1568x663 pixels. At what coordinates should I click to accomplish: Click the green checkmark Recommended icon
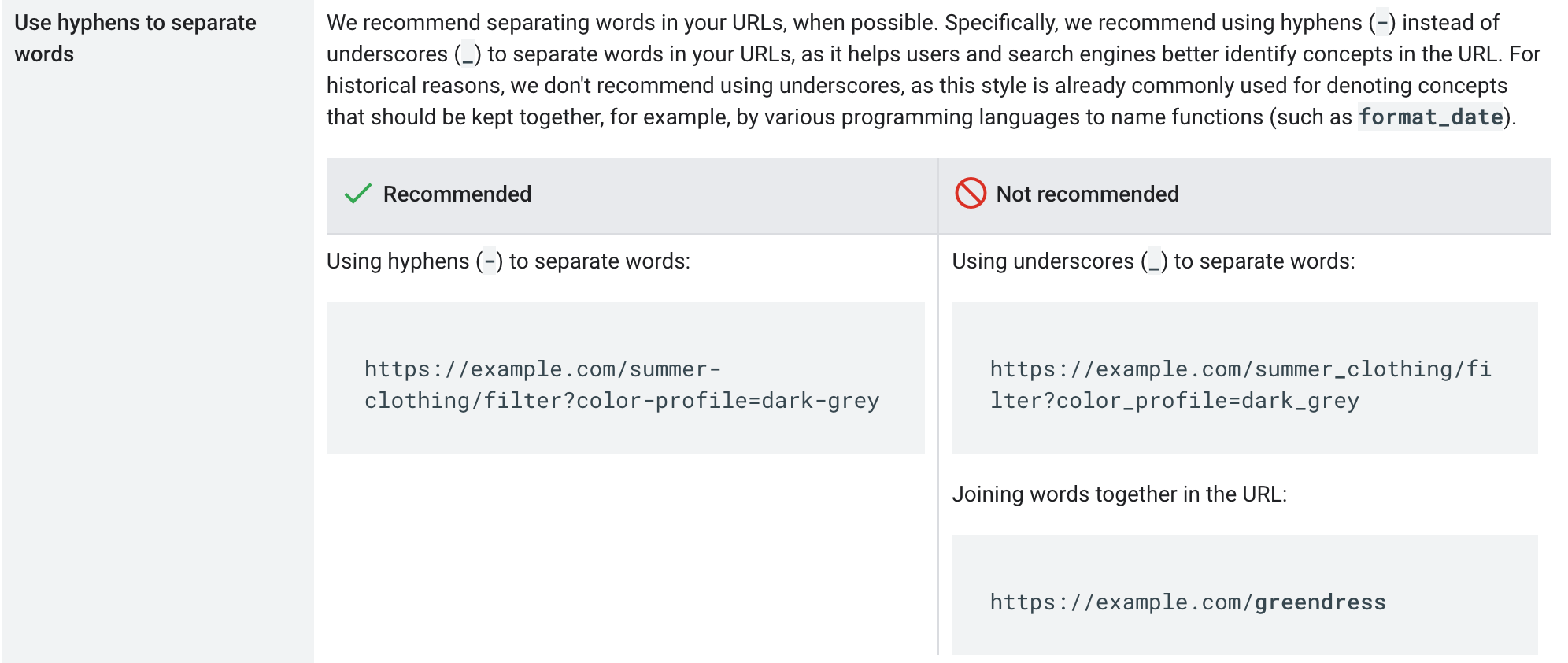[x=358, y=194]
